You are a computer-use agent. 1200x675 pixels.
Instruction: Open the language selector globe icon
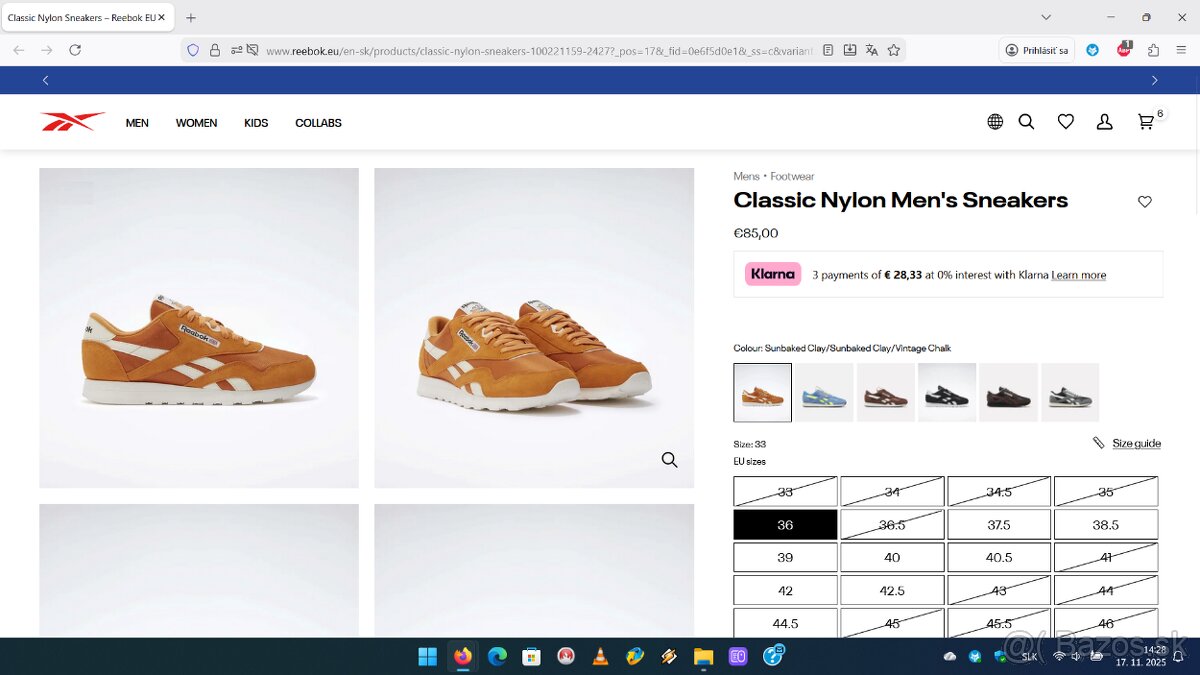coord(995,121)
